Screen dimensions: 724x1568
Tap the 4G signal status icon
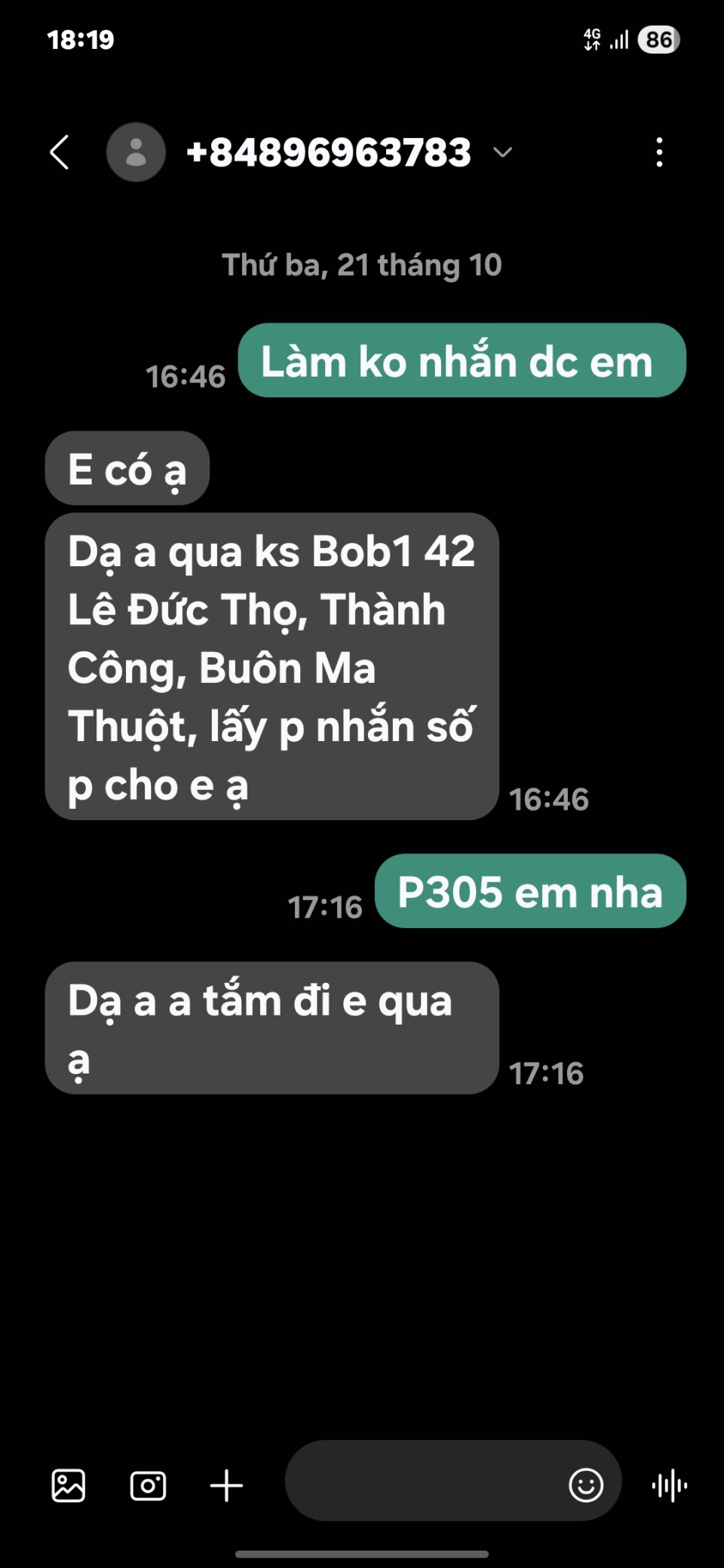coord(593,39)
